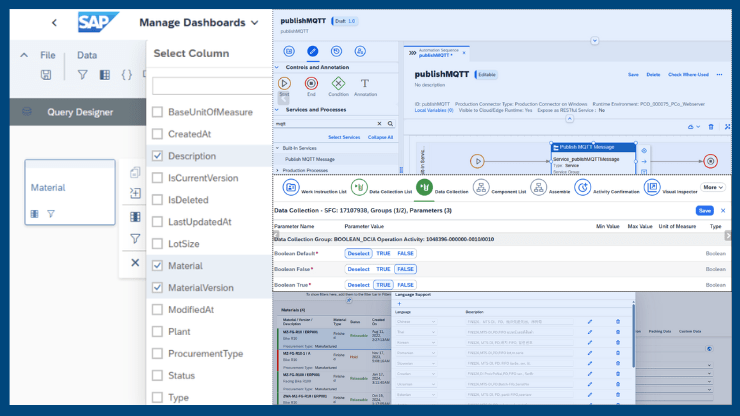740x416 pixels.
Task: Click the Work Instruction List icon
Action: pos(291,187)
